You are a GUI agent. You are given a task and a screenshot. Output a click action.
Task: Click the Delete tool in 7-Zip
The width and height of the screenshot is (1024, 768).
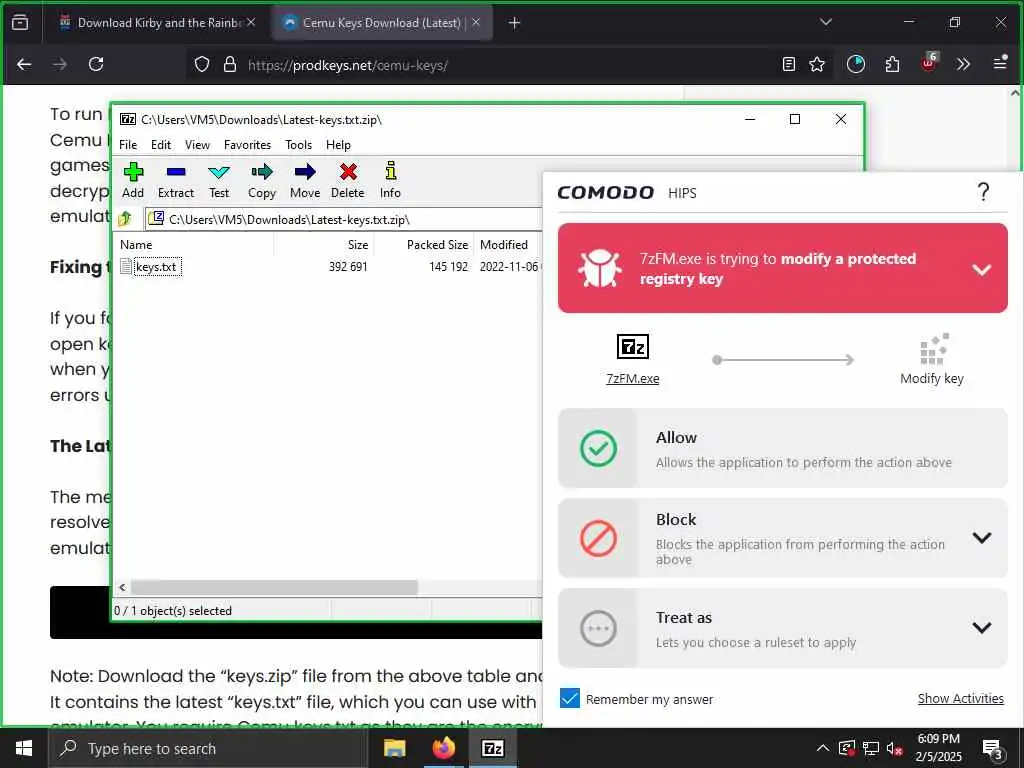click(x=347, y=180)
